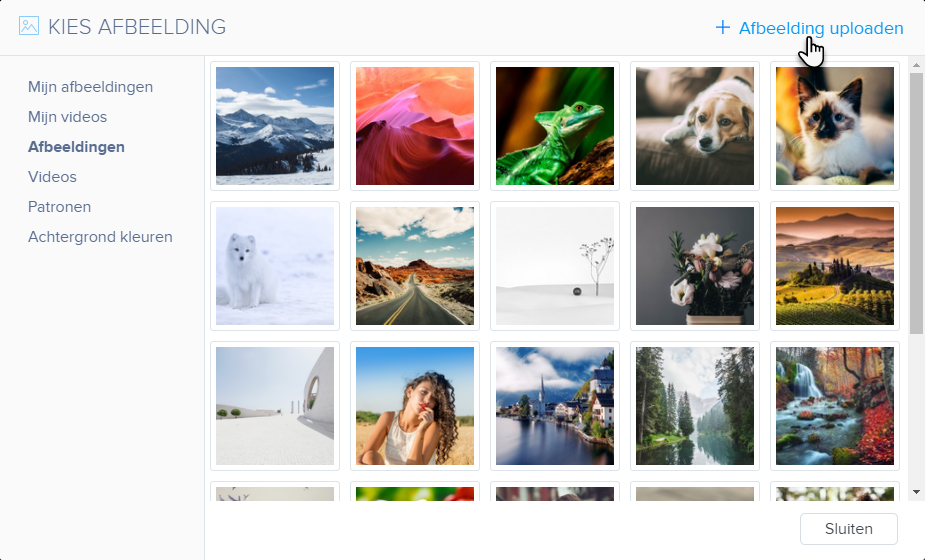Choose the green lizard photo
The height and width of the screenshot is (560, 925).
coord(555,126)
